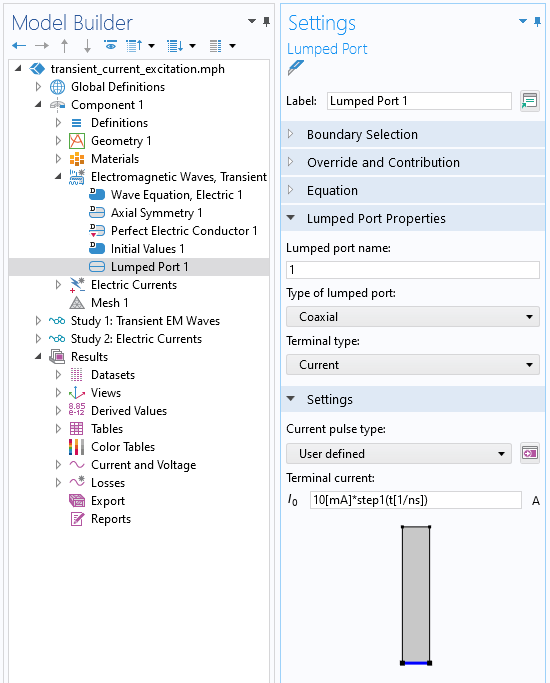
Task: Click the show/eye icon in Model Builder toolbar
Action: [111, 45]
